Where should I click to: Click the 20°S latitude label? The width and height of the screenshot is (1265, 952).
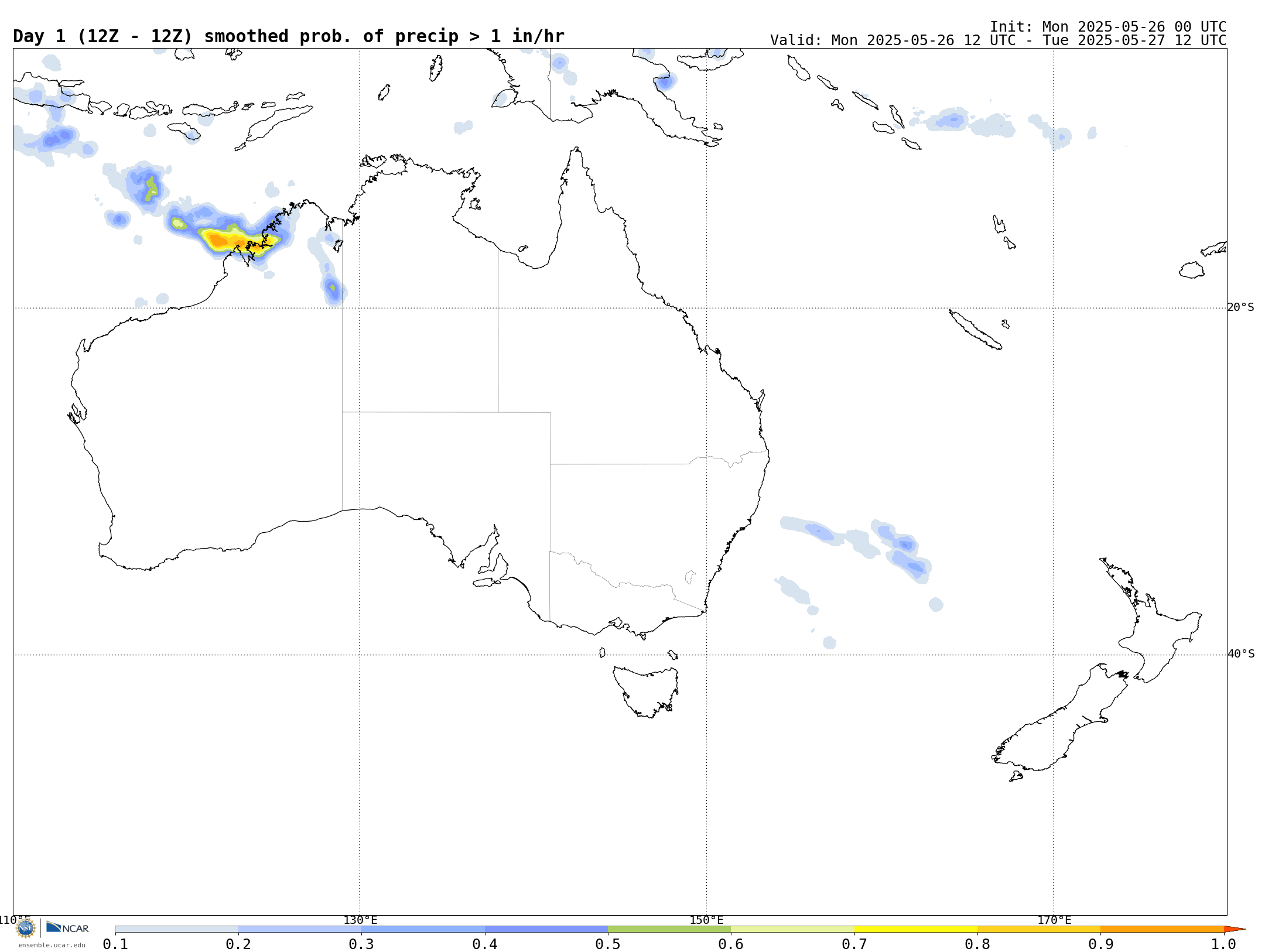tap(1240, 307)
